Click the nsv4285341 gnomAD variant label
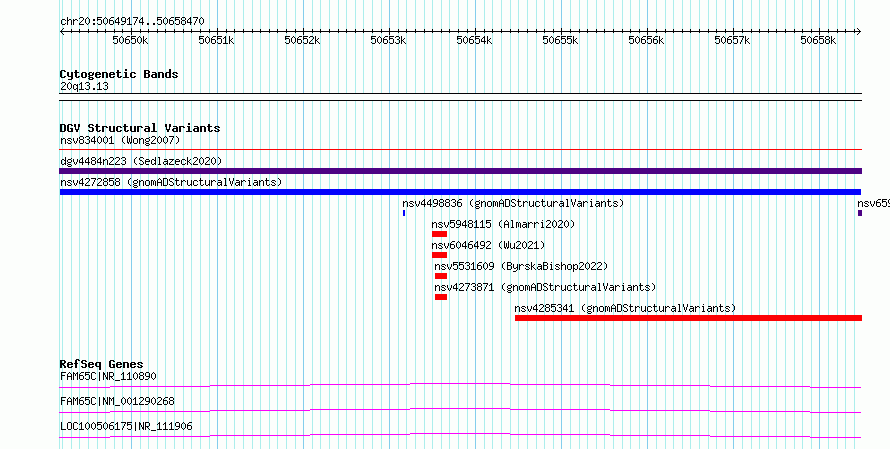The width and height of the screenshot is (890, 449). pos(625,308)
